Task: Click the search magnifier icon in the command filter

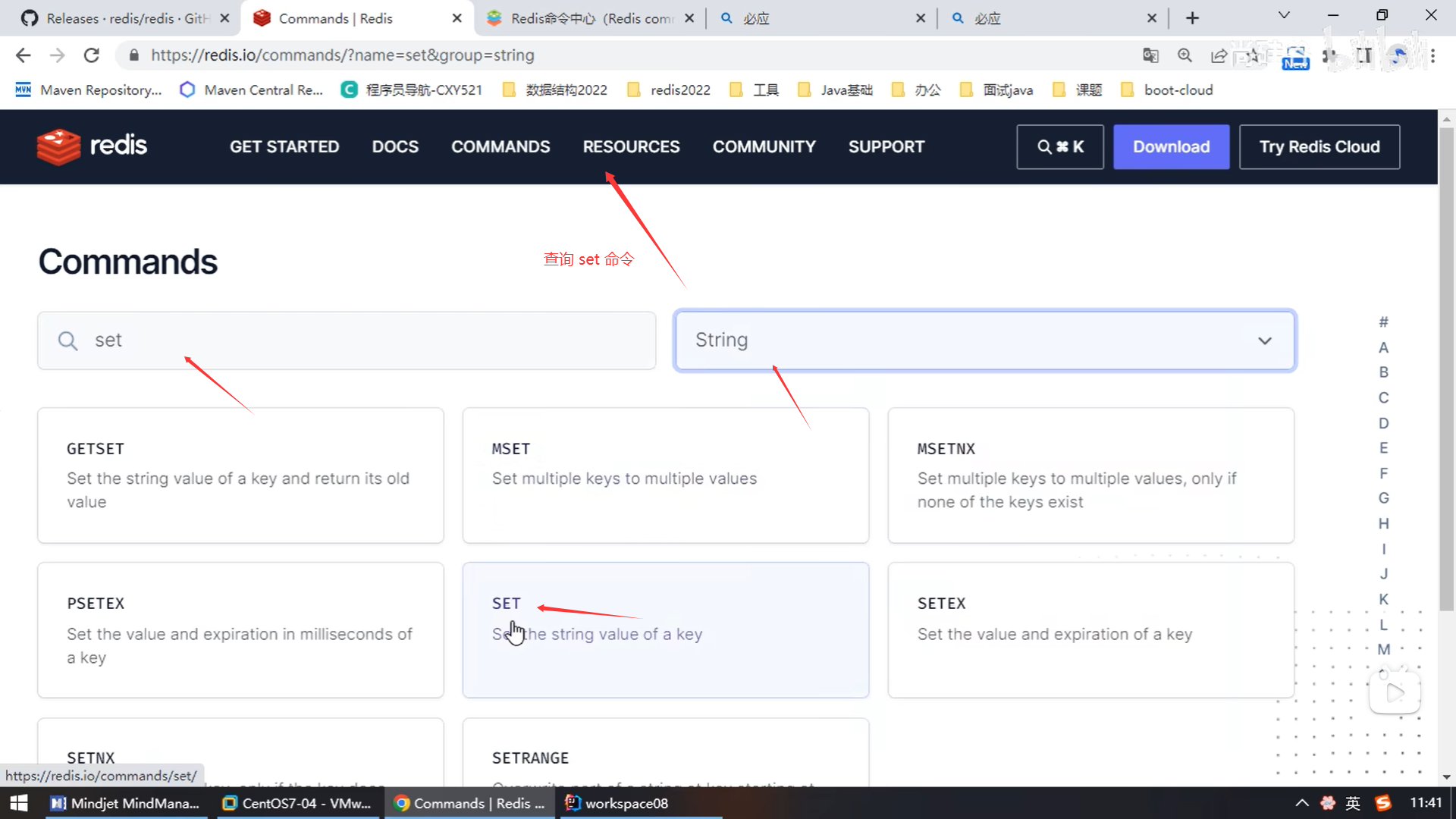Action: 67,340
